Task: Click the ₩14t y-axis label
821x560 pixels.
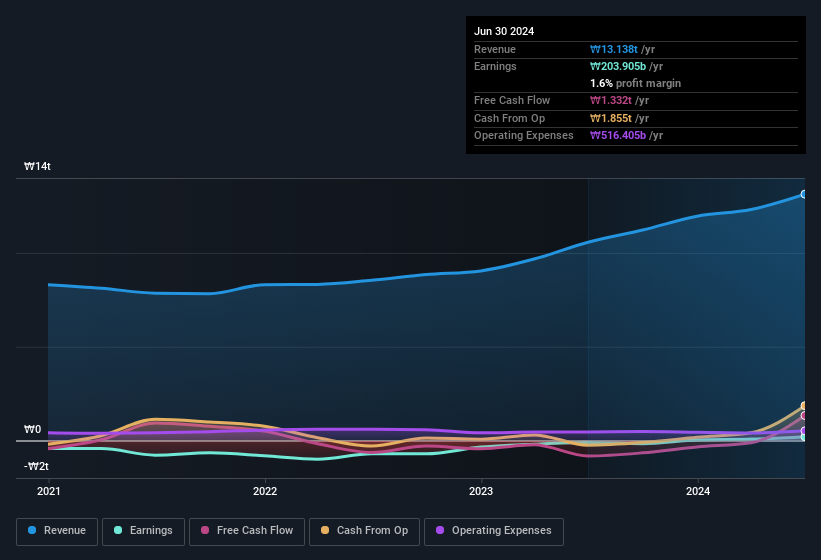Action: point(37,166)
